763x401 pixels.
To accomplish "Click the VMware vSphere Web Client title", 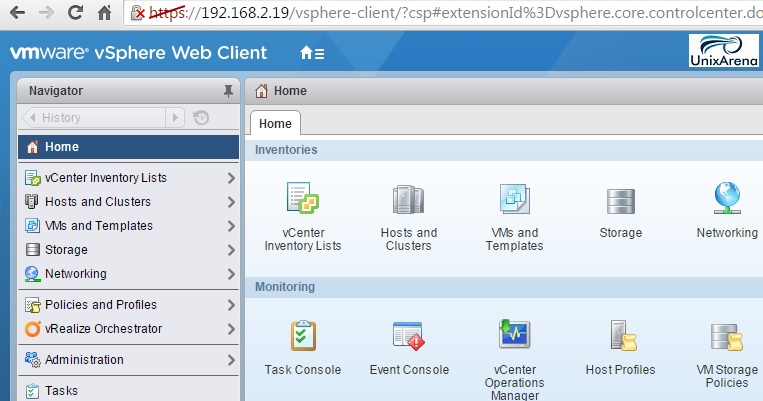I will [x=139, y=53].
